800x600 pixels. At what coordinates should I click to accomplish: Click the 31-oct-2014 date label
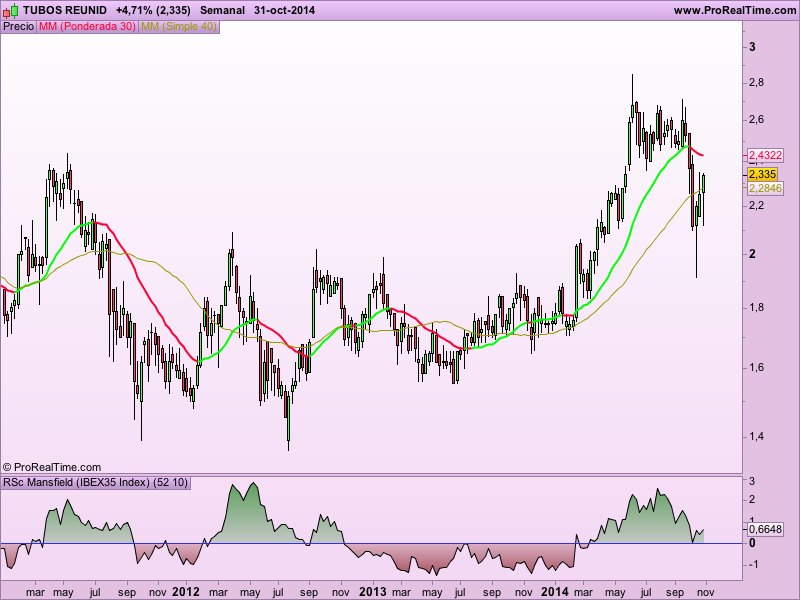284,10
